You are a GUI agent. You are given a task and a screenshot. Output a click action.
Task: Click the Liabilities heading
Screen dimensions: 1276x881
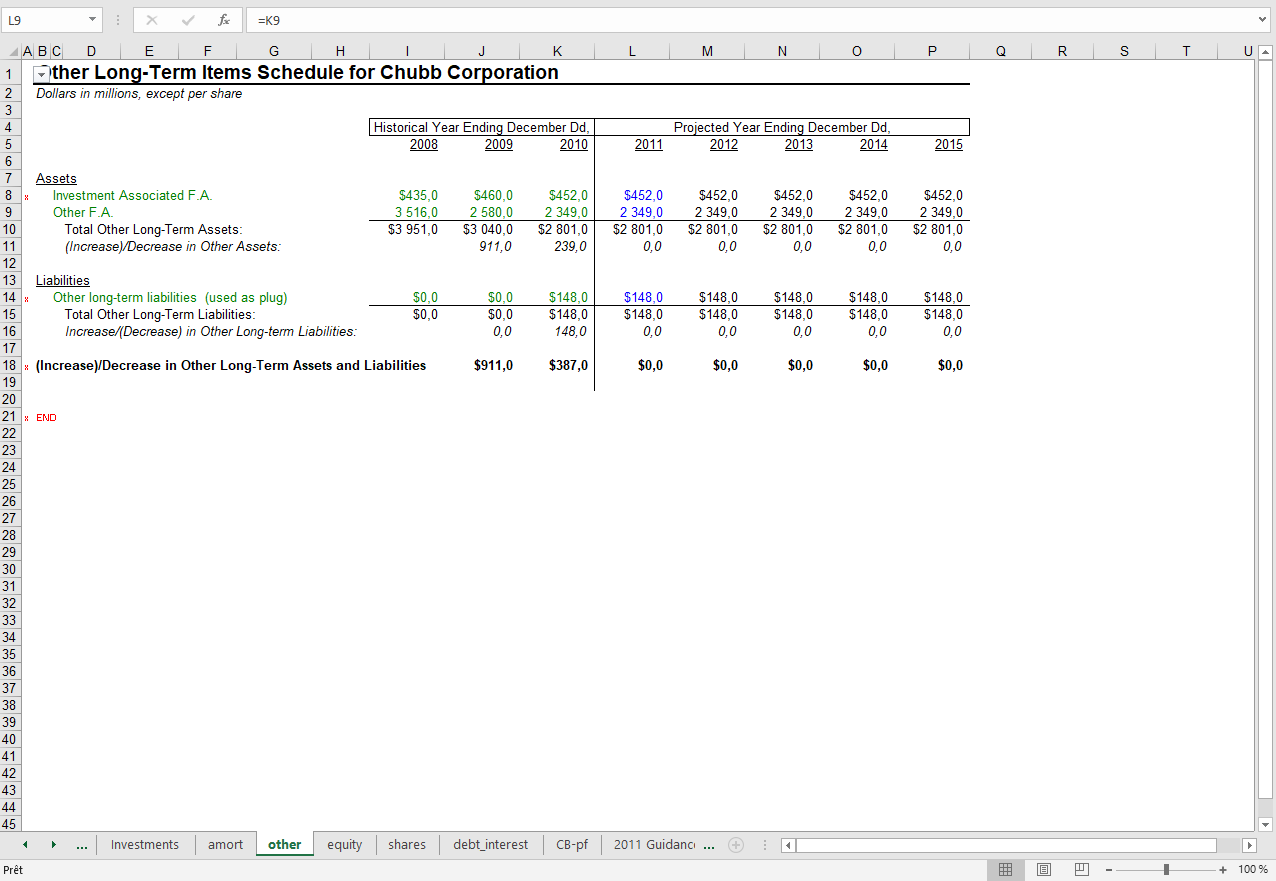[63, 281]
